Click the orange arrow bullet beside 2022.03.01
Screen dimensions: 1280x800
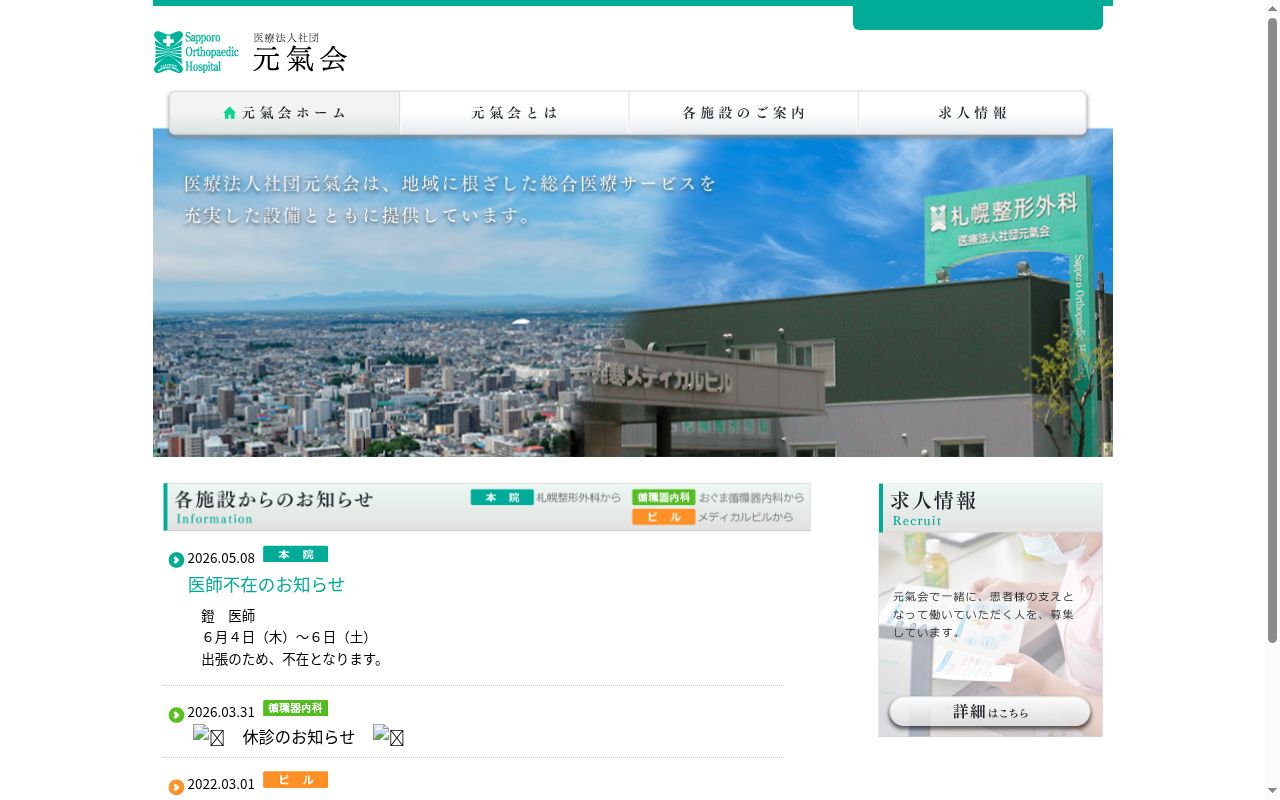pyautogui.click(x=176, y=786)
